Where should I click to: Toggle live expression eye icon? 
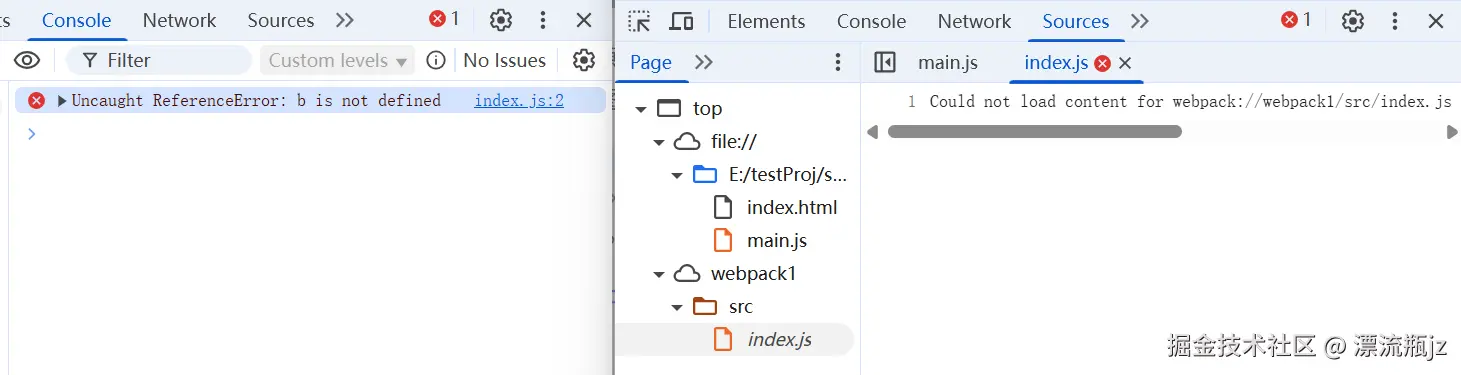pos(27,60)
